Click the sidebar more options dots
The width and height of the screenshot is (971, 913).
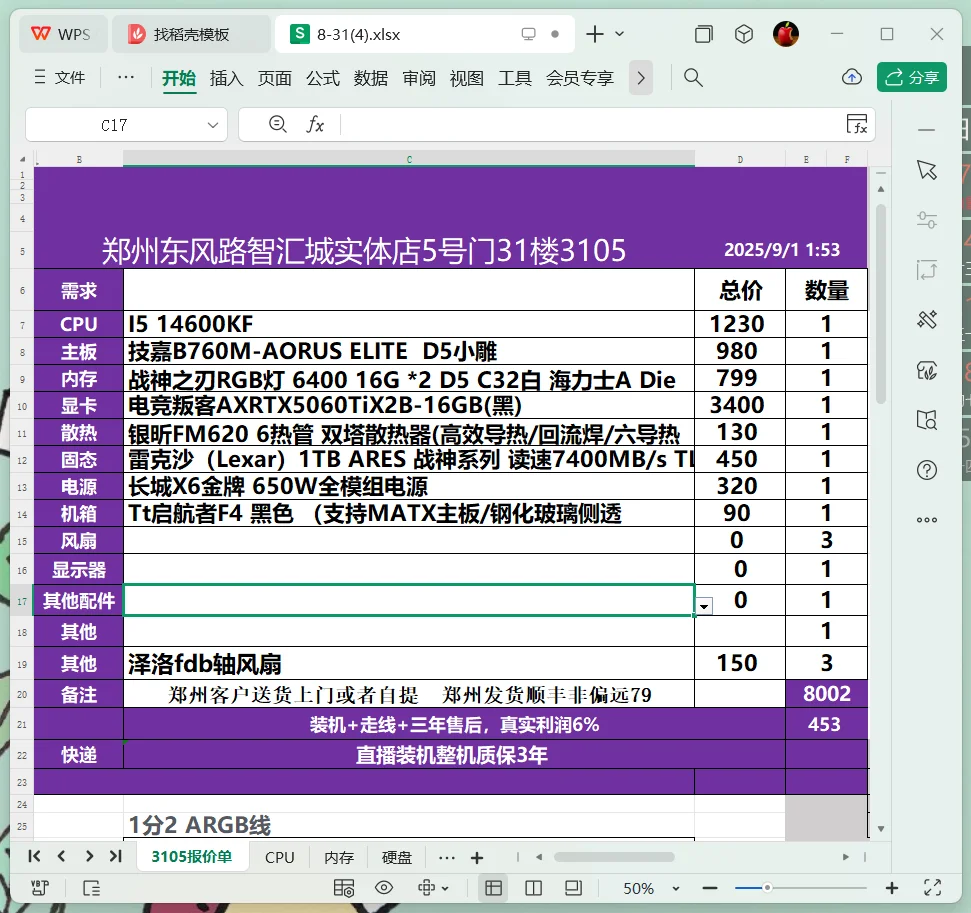[927, 520]
